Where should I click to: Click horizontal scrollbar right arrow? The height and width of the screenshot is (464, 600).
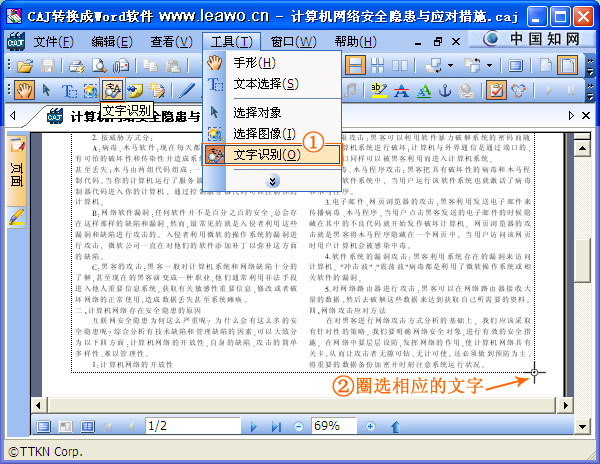565,405
